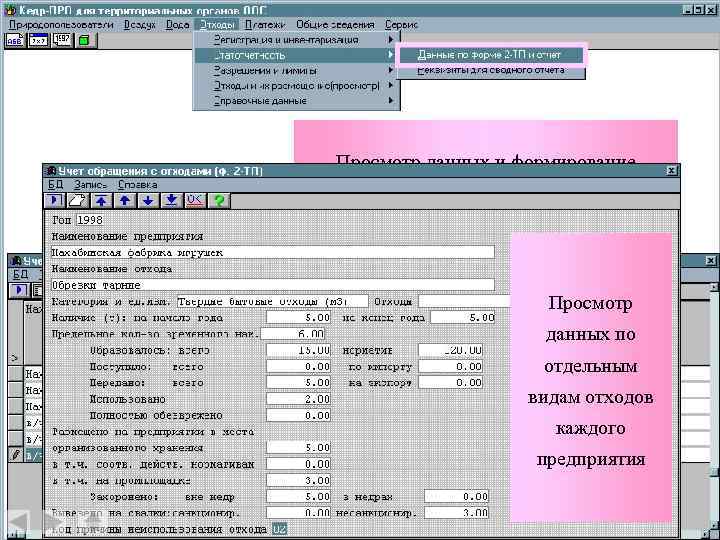Open the Общие сведения menu
The width and height of the screenshot is (720, 540).
coord(335,25)
